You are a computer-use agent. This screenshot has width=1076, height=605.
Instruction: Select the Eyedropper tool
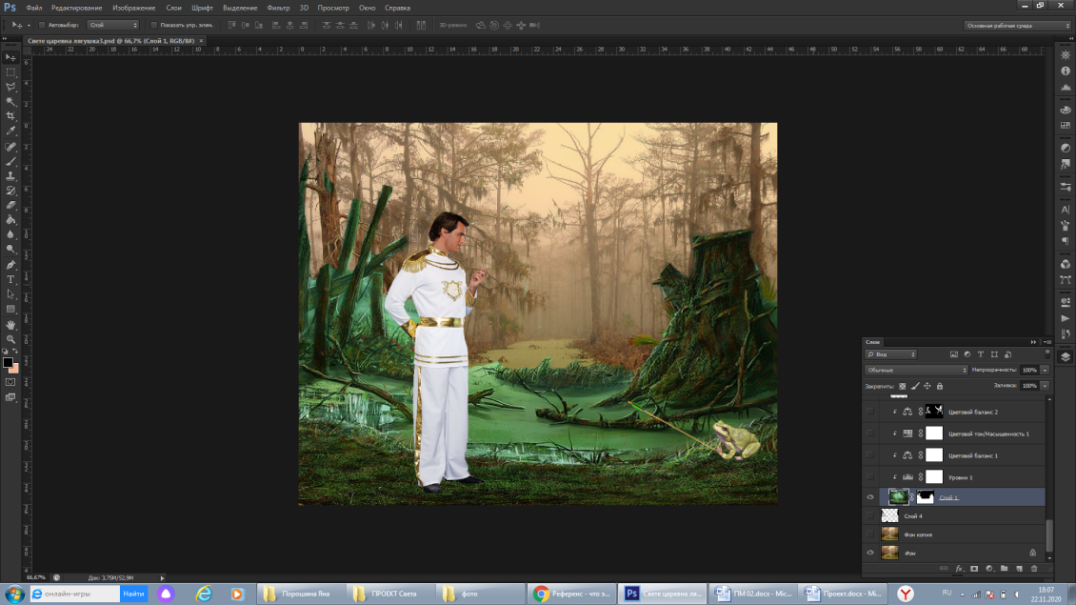11,130
